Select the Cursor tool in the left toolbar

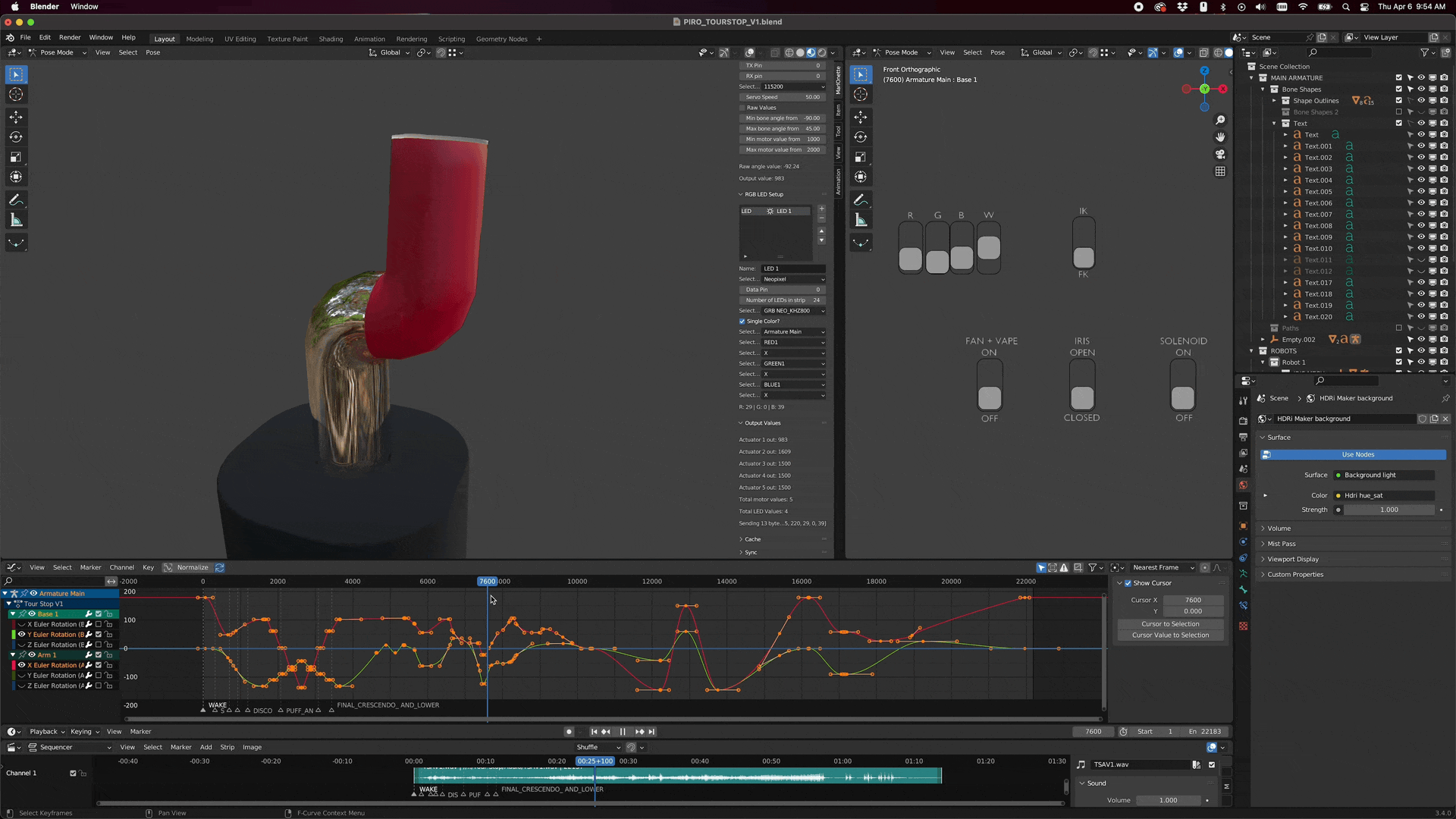click(16, 95)
